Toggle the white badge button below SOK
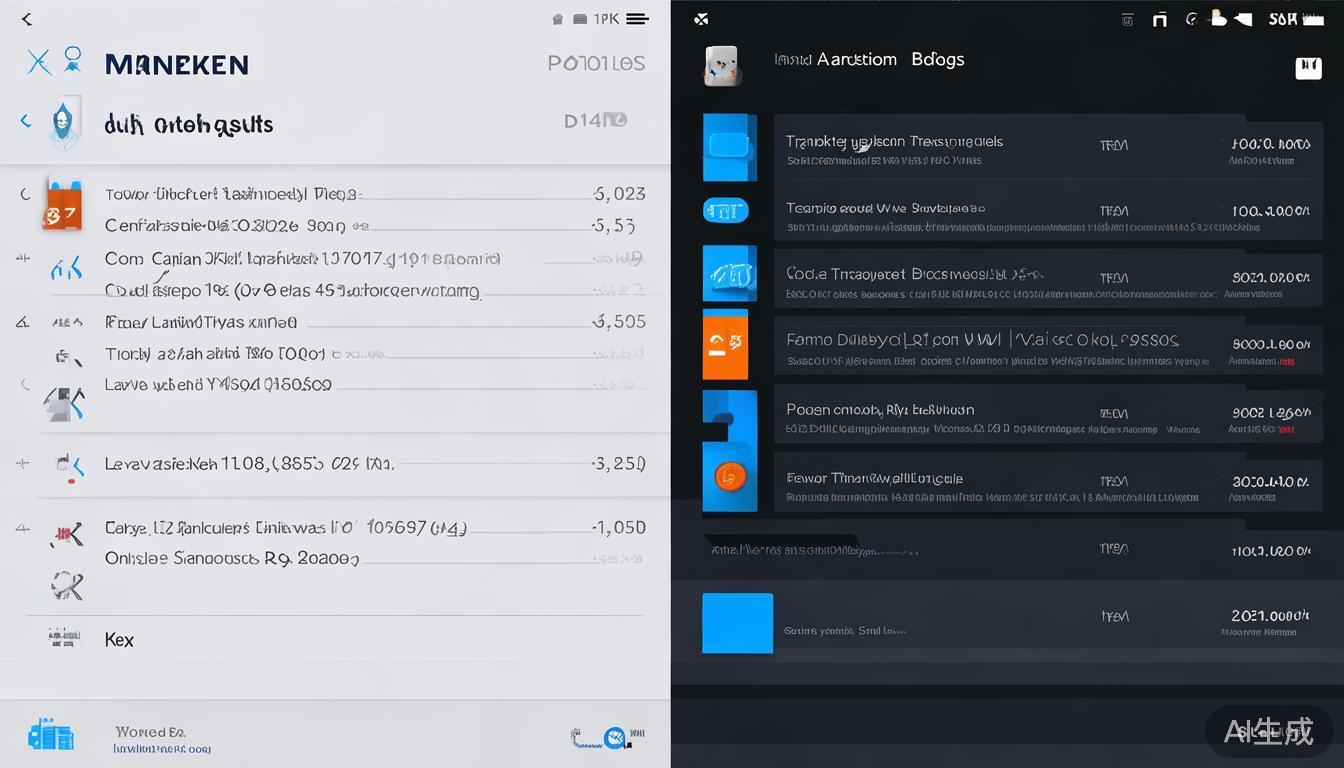 point(1308,68)
